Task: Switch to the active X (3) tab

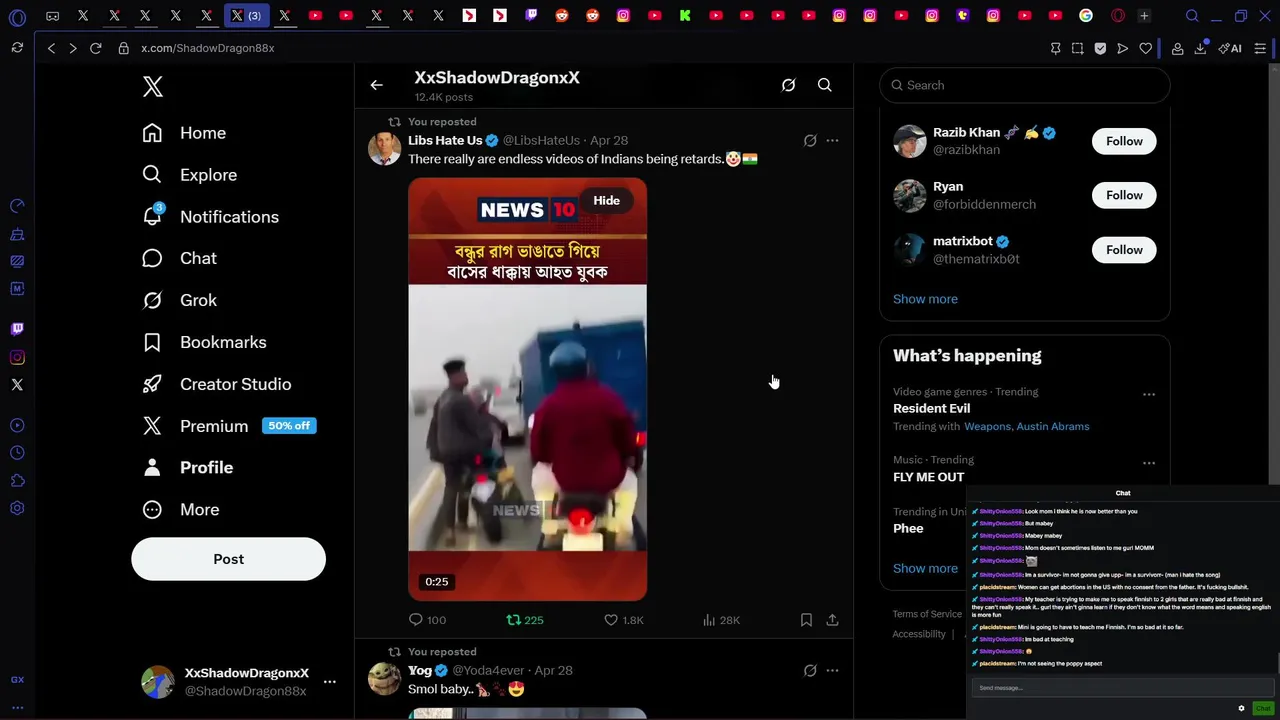Action: (x=246, y=16)
